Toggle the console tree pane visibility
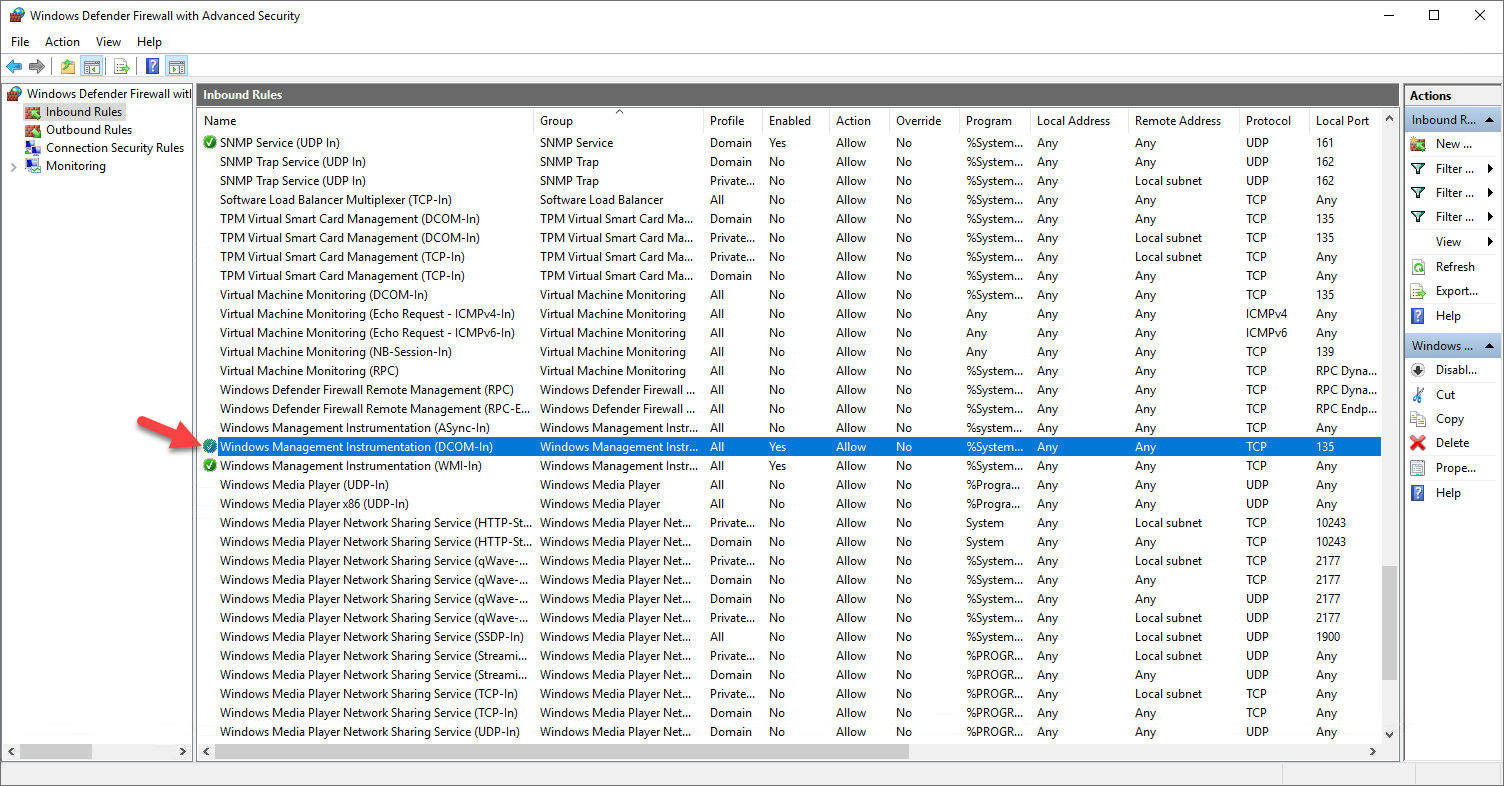The height and width of the screenshot is (786, 1504). click(x=91, y=66)
